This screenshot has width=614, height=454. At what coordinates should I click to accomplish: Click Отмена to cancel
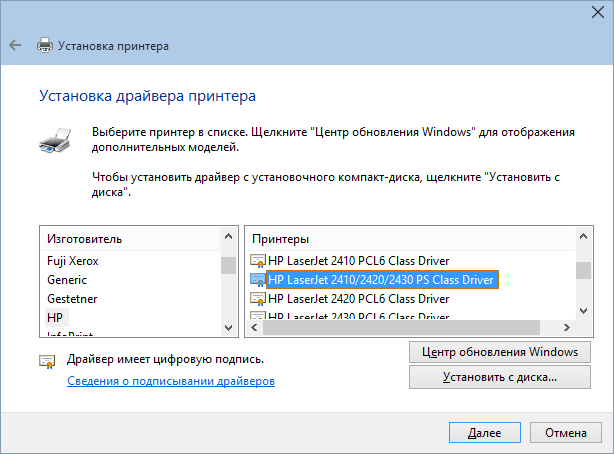coord(566,432)
